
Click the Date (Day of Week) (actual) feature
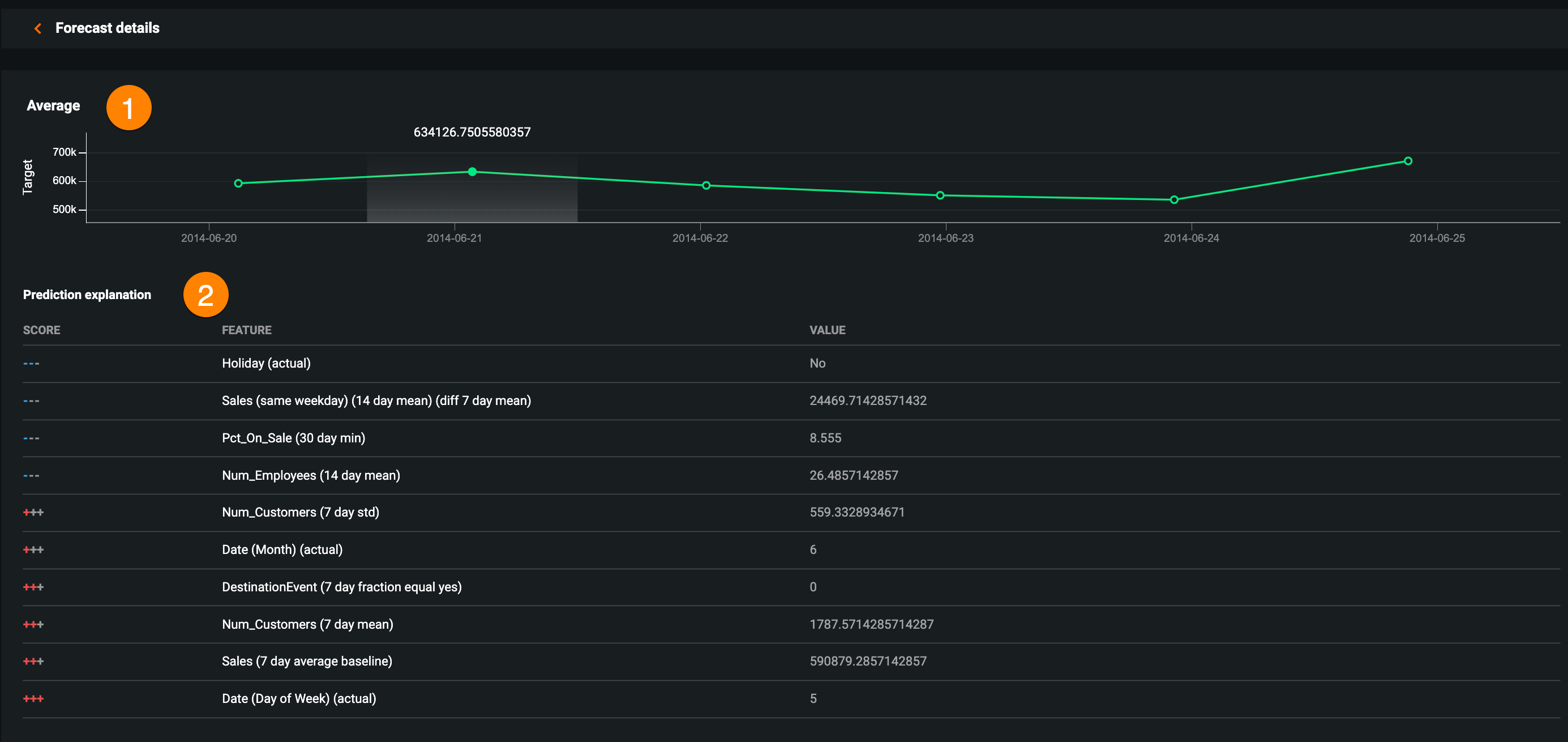coord(299,699)
